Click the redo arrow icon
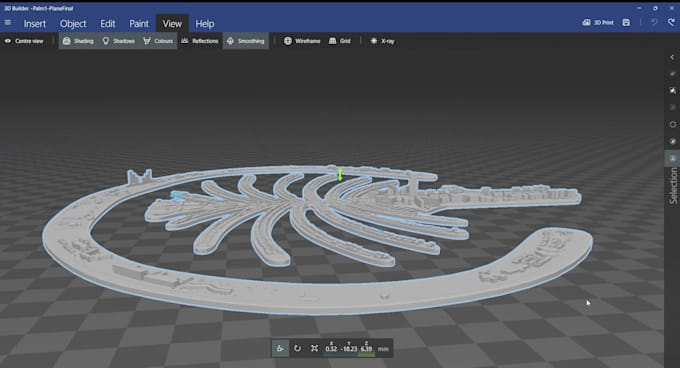Viewport: 680px width, 368px height. (671, 23)
